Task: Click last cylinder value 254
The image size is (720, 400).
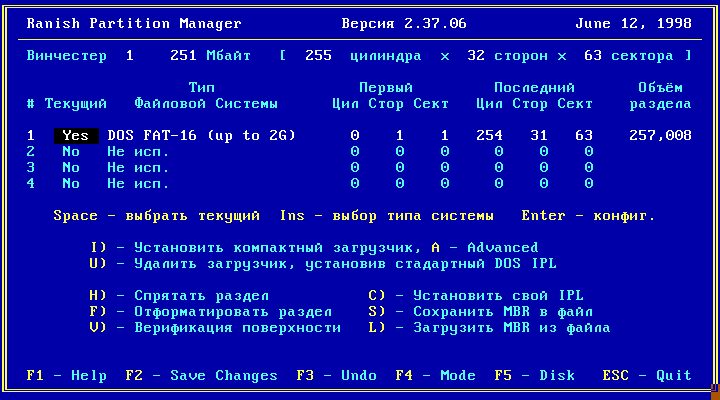Action: coord(489,135)
